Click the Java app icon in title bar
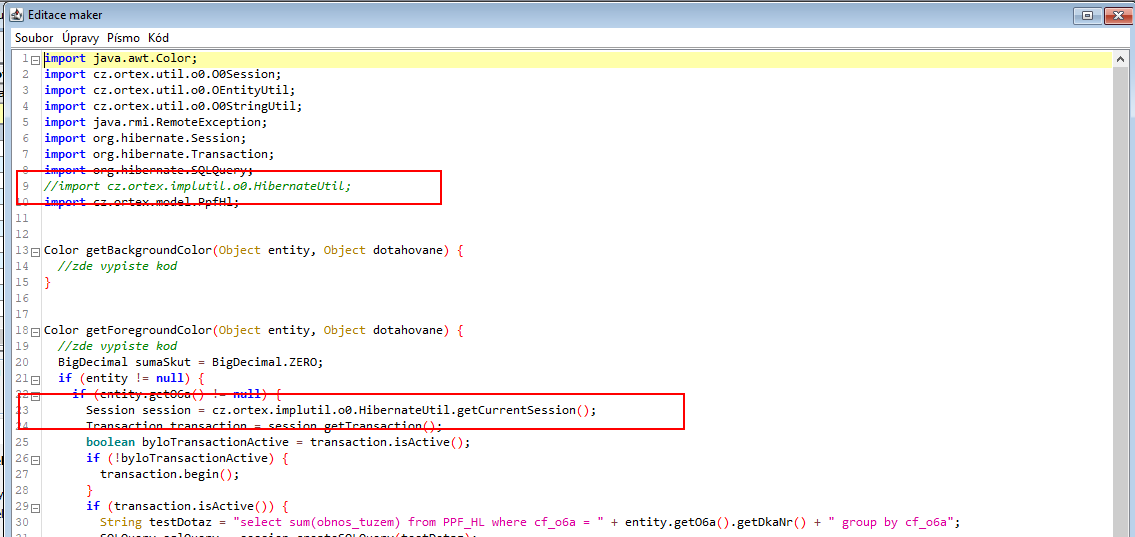The image size is (1135, 537). pyautogui.click(x=16, y=15)
